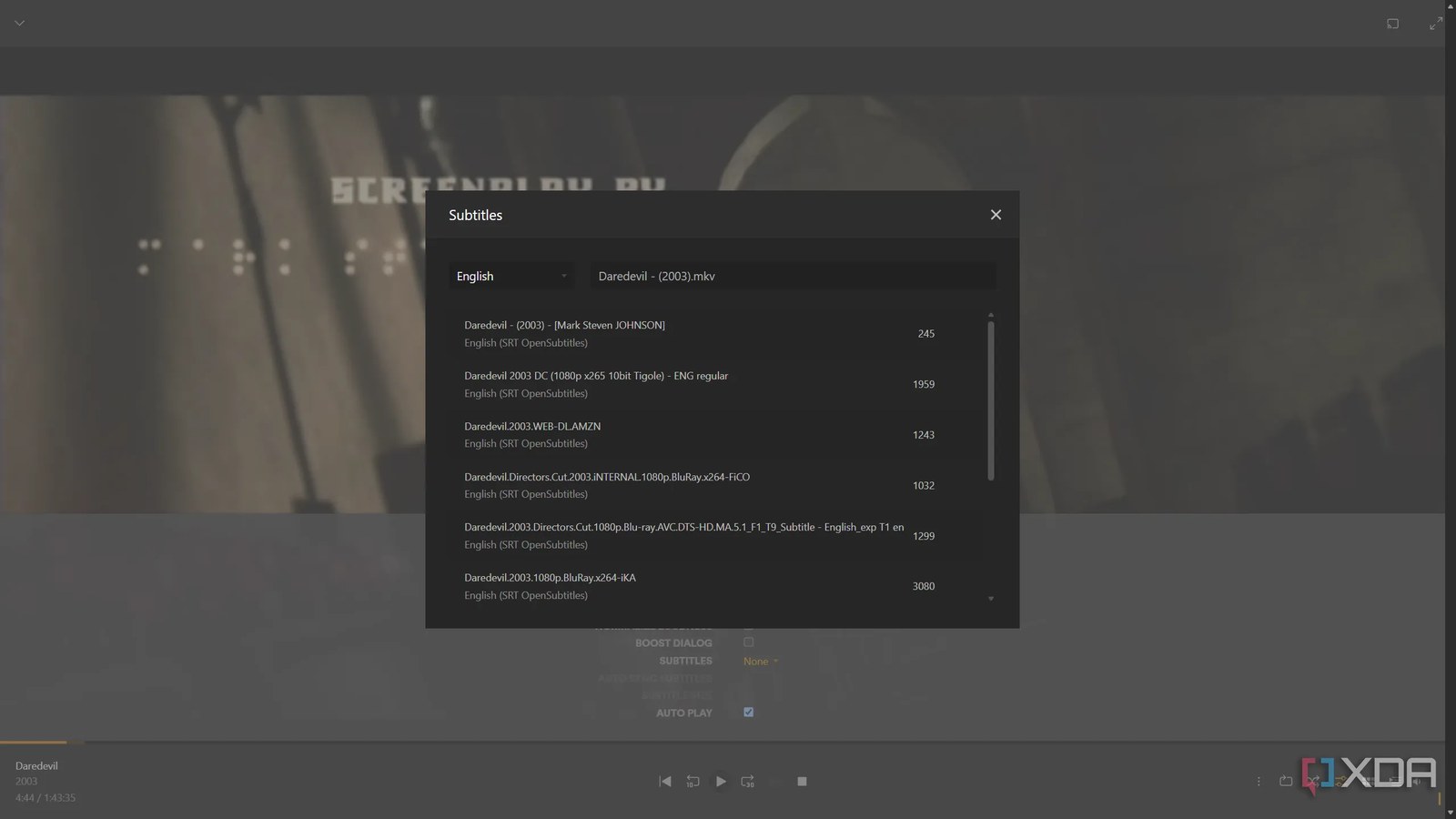Click the playback progress bar
The height and width of the screenshot is (819, 1456).
723,743
